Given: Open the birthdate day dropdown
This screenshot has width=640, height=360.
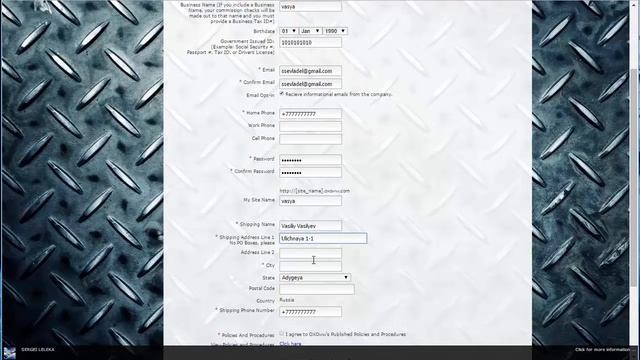Looking at the screenshot, I should click(x=288, y=31).
